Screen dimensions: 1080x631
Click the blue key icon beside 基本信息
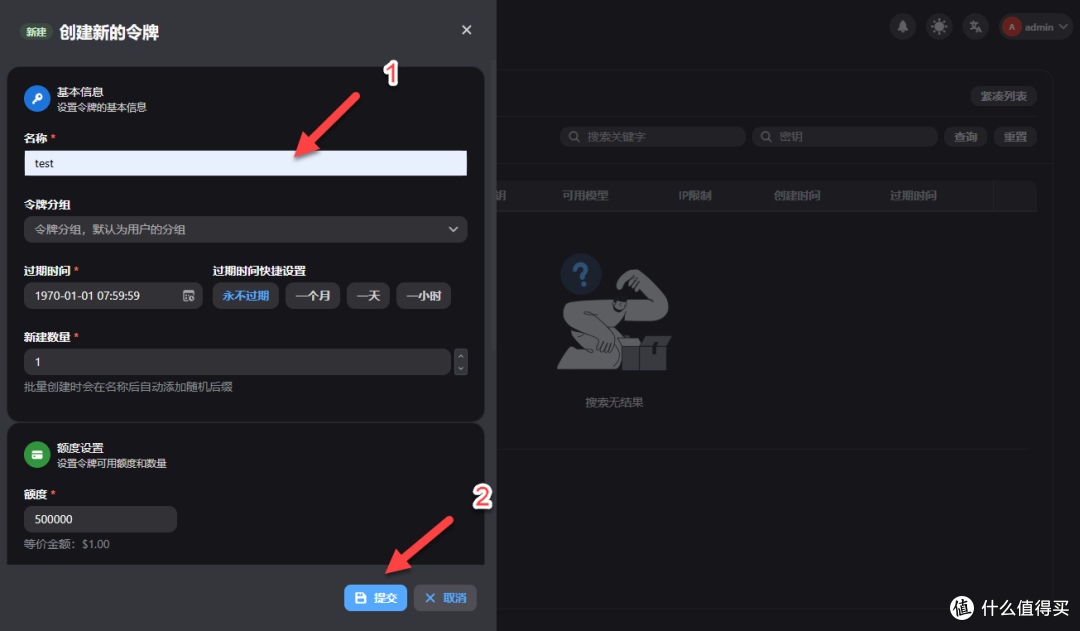coord(37,99)
